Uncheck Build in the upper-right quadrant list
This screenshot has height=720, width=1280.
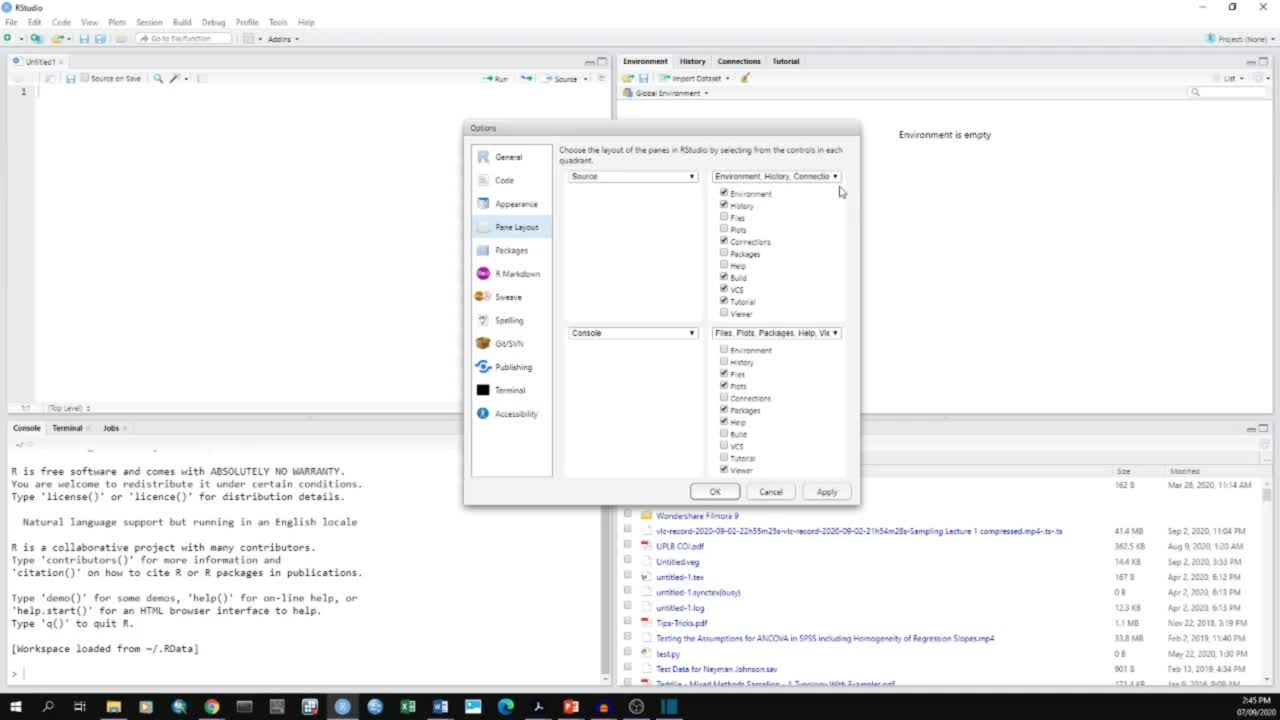pyautogui.click(x=724, y=277)
